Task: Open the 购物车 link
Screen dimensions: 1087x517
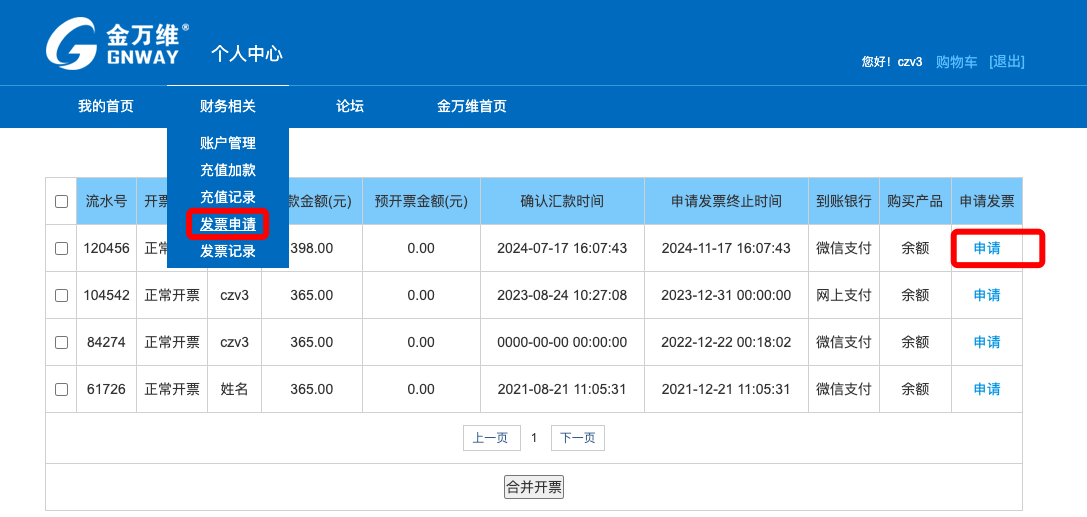Action: pos(956,62)
